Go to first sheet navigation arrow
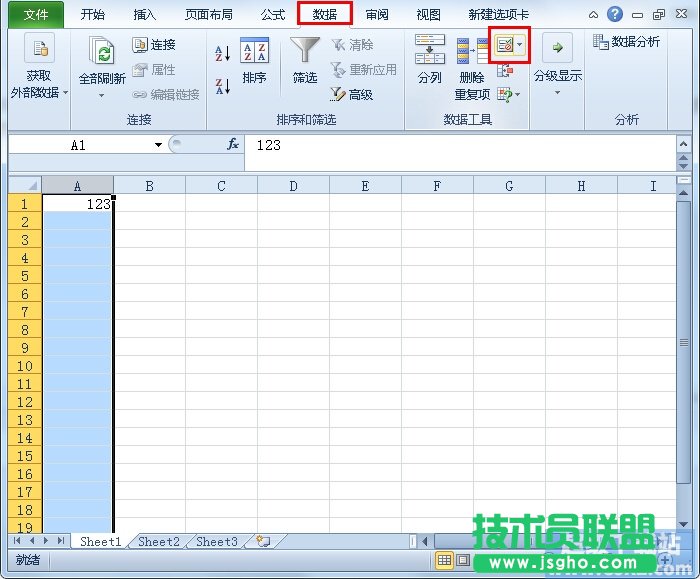The height and width of the screenshot is (579, 700). pyautogui.click(x=17, y=541)
